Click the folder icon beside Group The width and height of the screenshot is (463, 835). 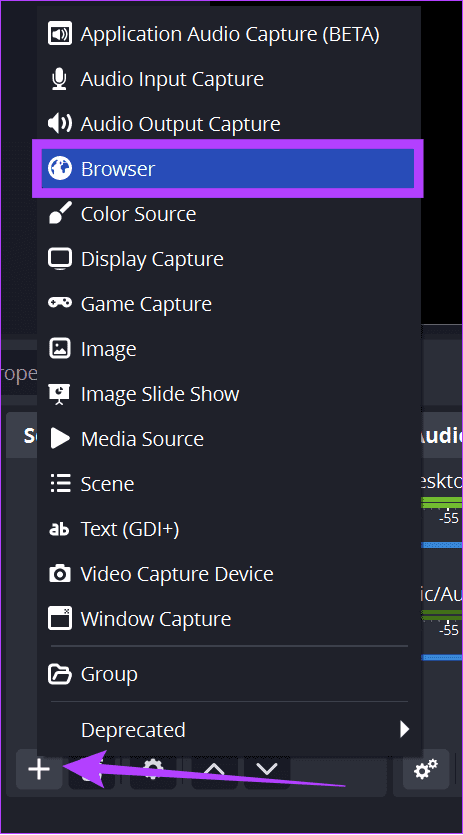pyautogui.click(x=60, y=674)
